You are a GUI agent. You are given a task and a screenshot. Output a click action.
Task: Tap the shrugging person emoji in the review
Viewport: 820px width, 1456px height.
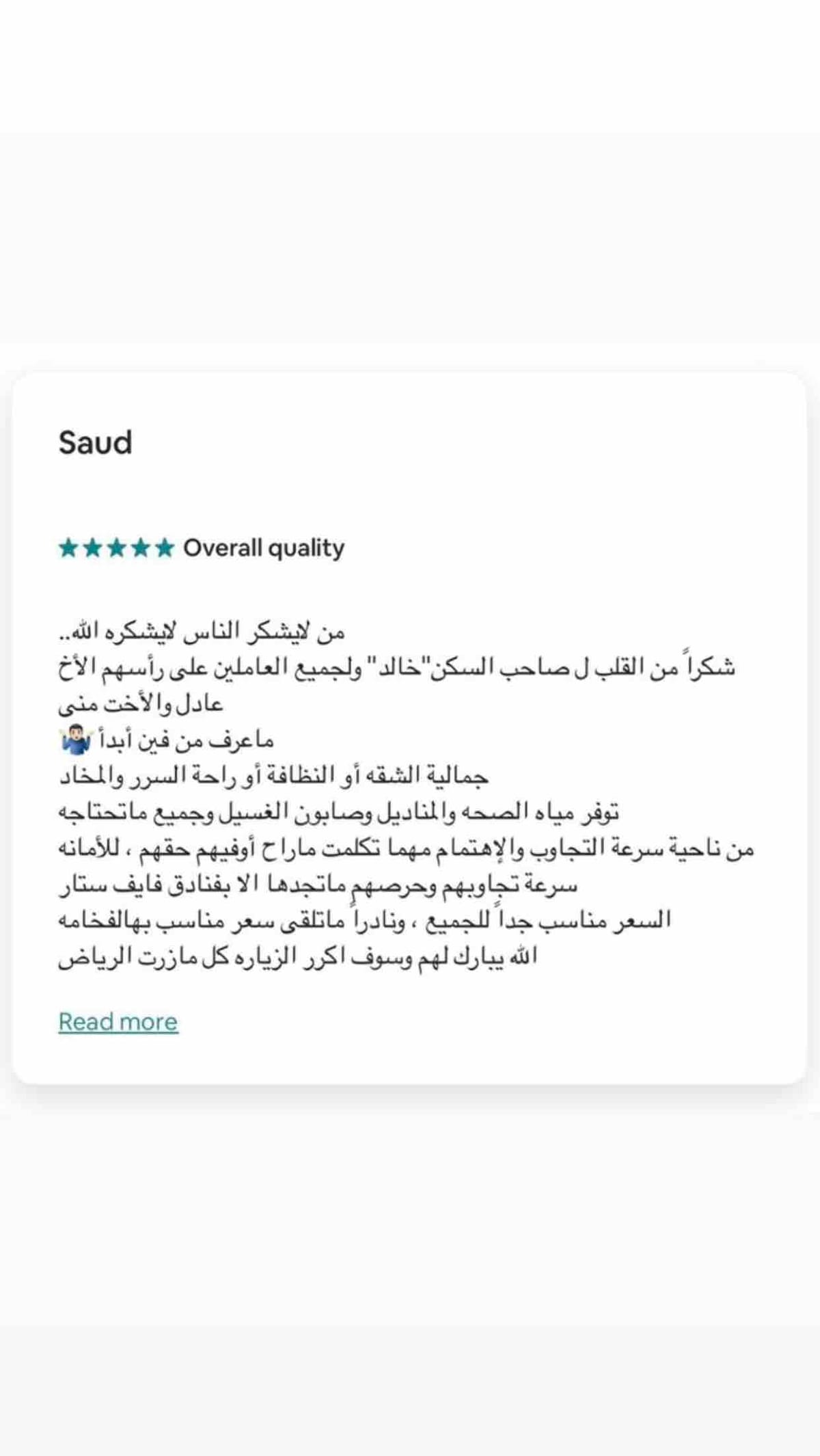pos(76,740)
